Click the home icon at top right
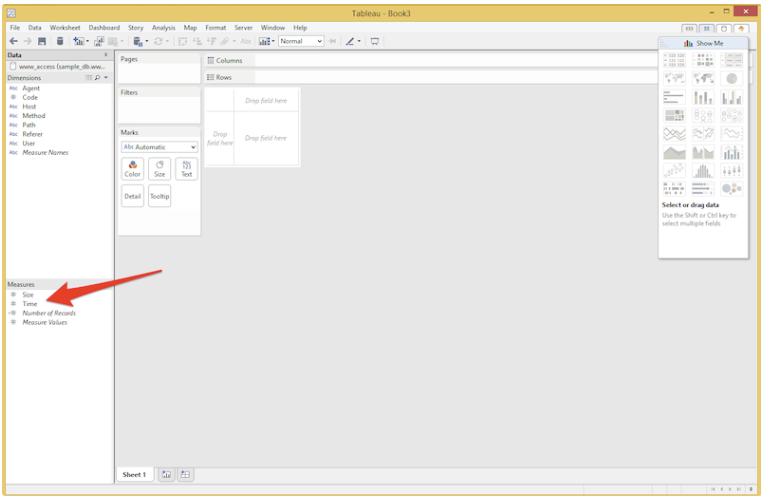 741,28
